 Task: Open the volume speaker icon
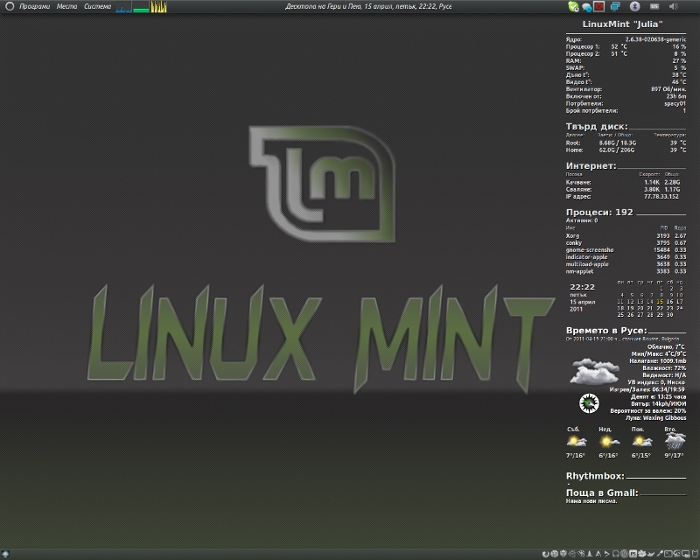click(673, 6)
